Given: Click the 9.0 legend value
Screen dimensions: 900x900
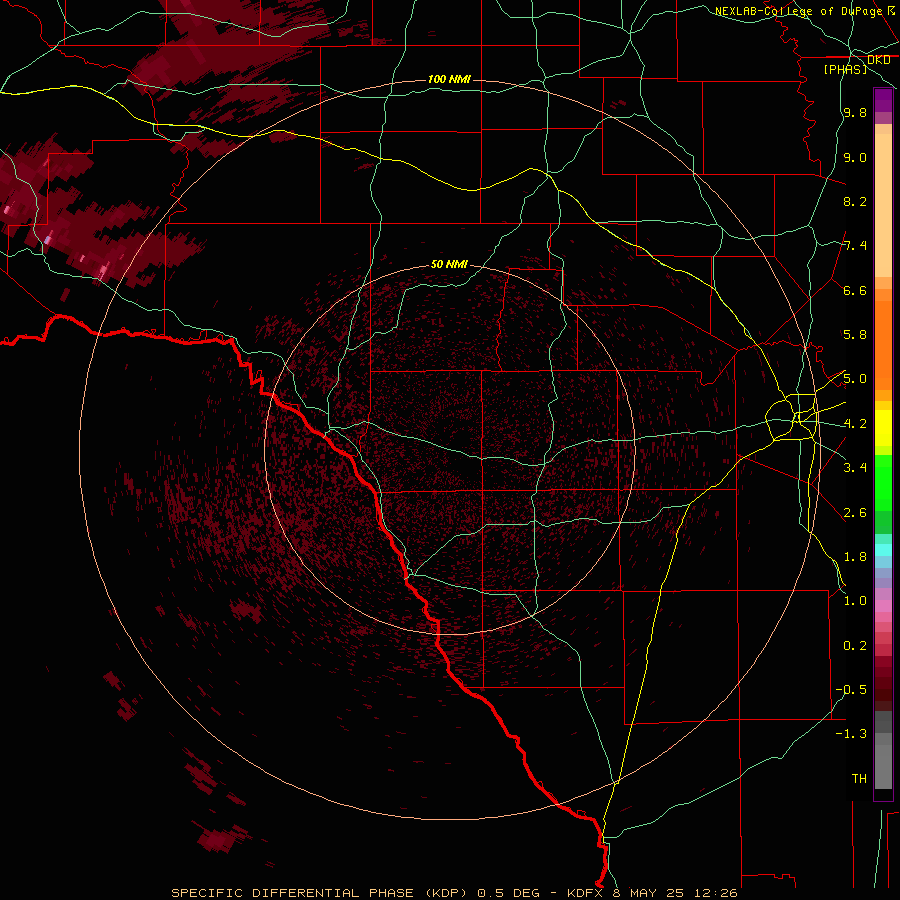Looking at the screenshot, I should tap(855, 158).
